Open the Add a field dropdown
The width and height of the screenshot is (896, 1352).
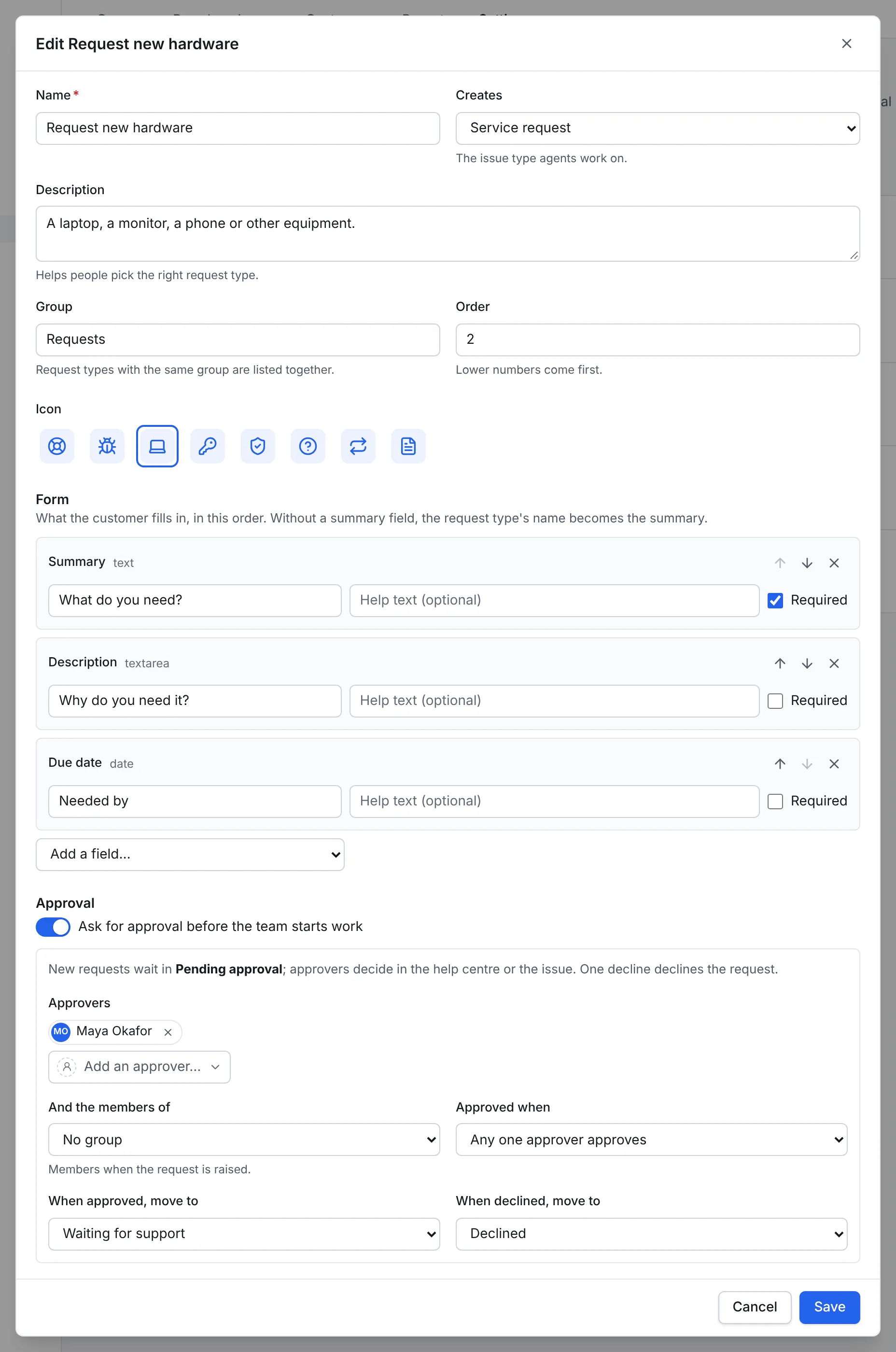tap(190, 855)
